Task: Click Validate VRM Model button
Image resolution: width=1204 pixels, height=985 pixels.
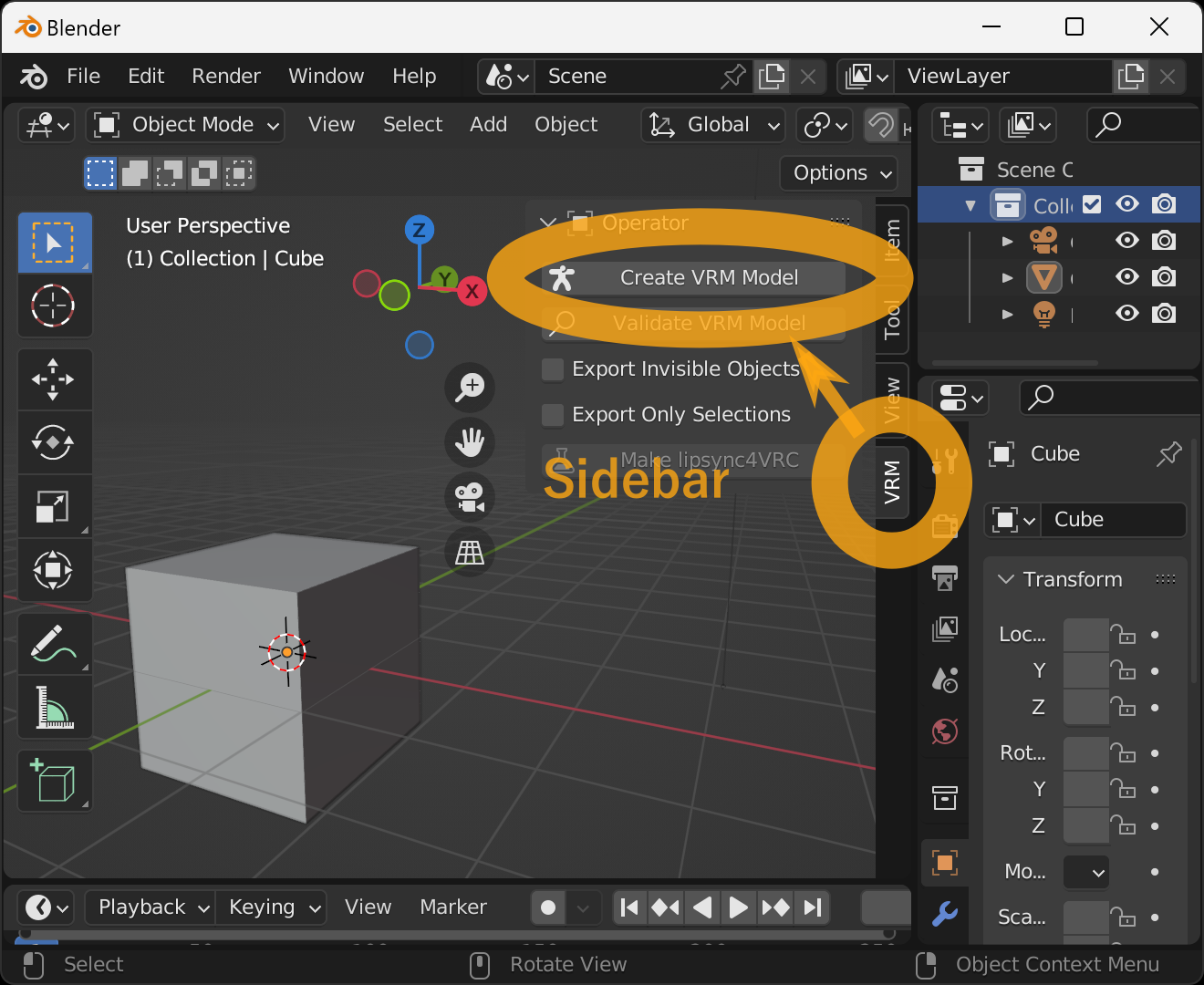Action: [693, 324]
